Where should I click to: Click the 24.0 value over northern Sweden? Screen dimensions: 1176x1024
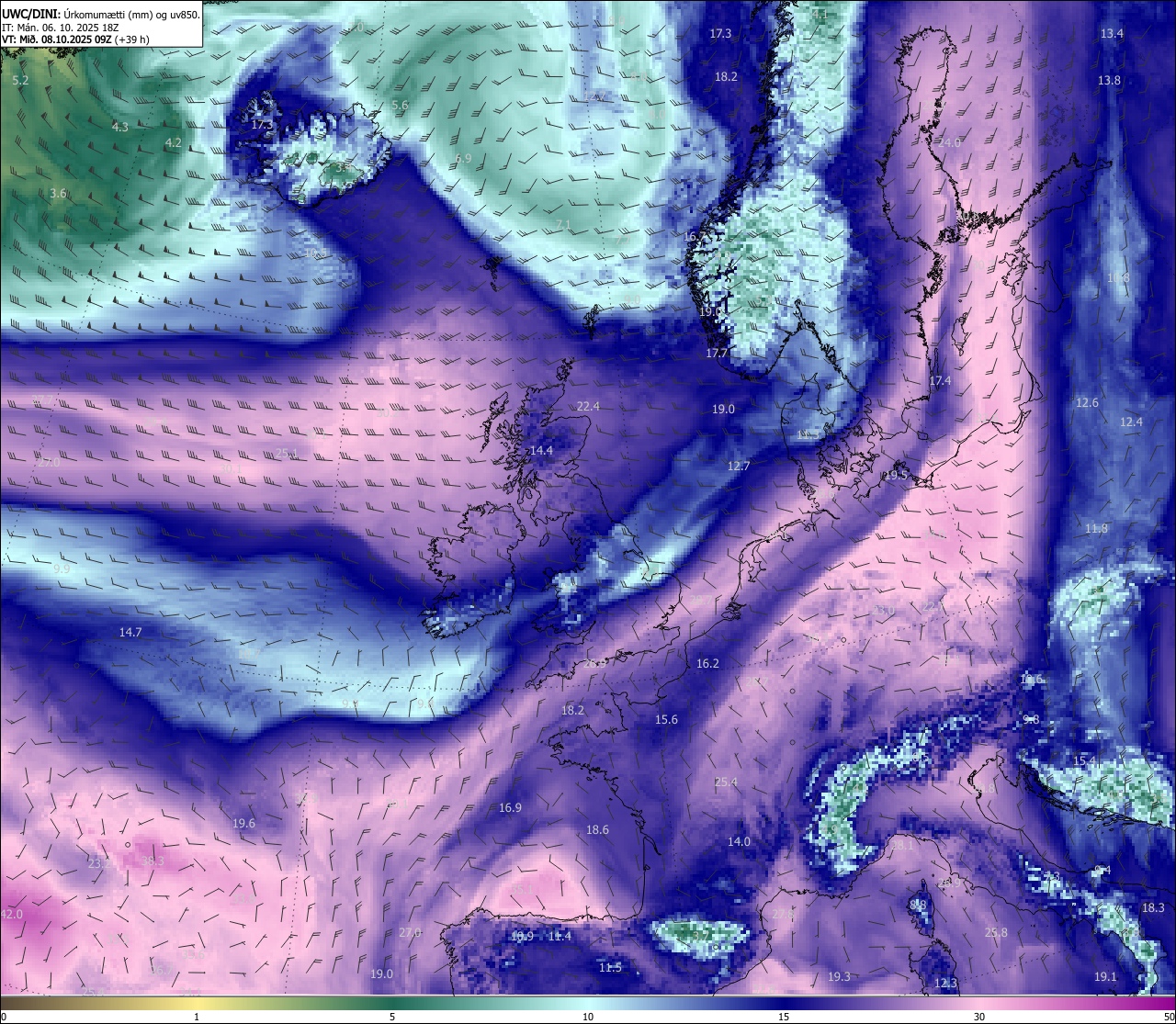click(x=949, y=142)
